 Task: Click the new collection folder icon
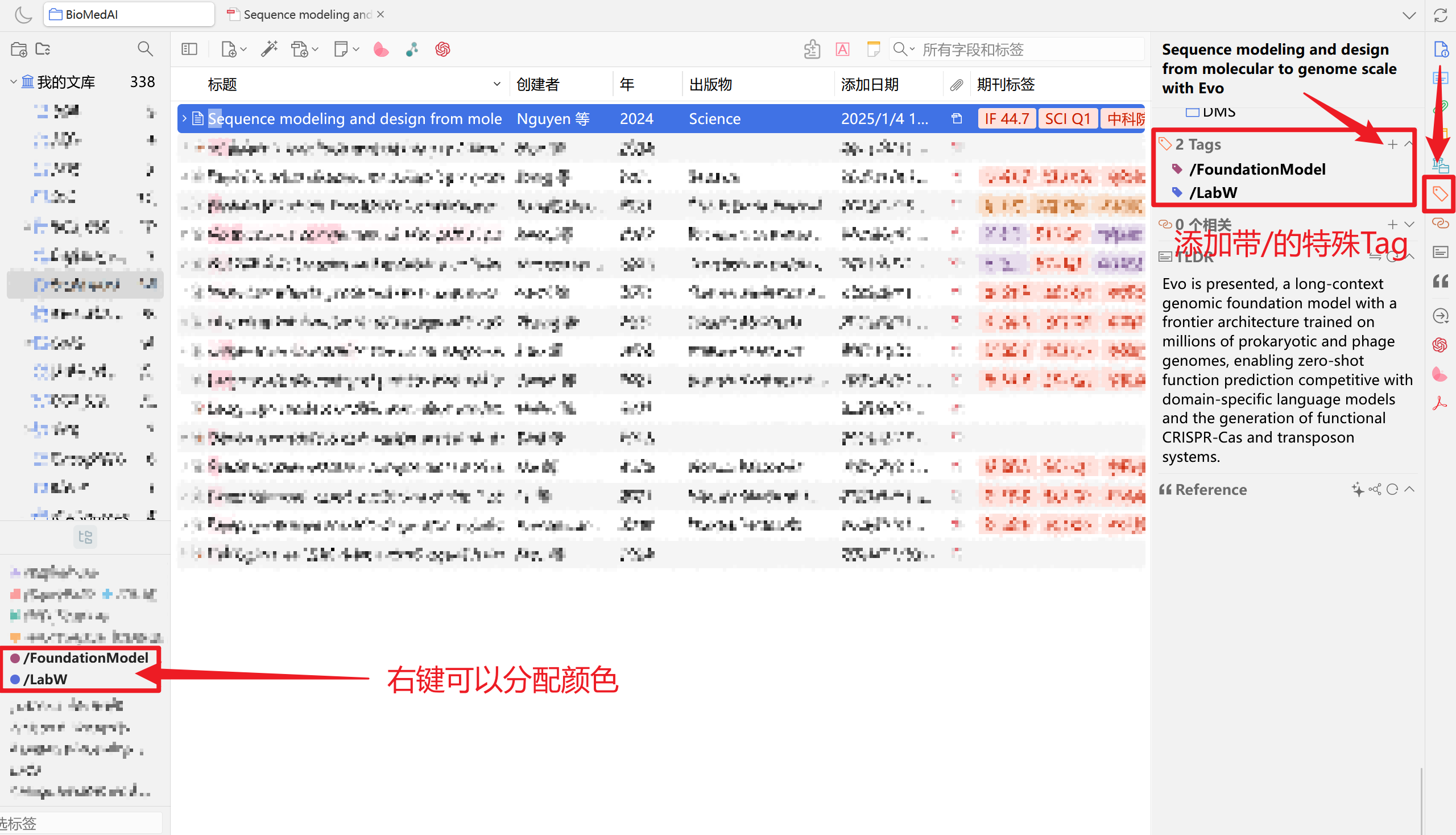click(x=18, y=49)
